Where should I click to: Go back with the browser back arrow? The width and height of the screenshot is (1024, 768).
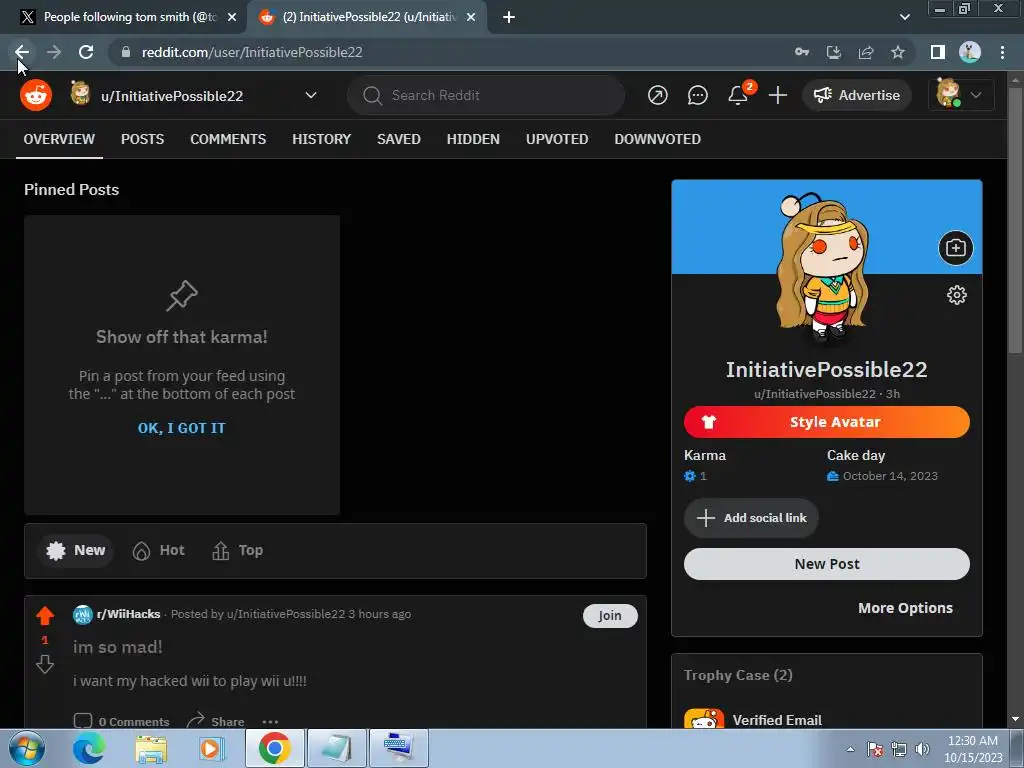[22, 52]
